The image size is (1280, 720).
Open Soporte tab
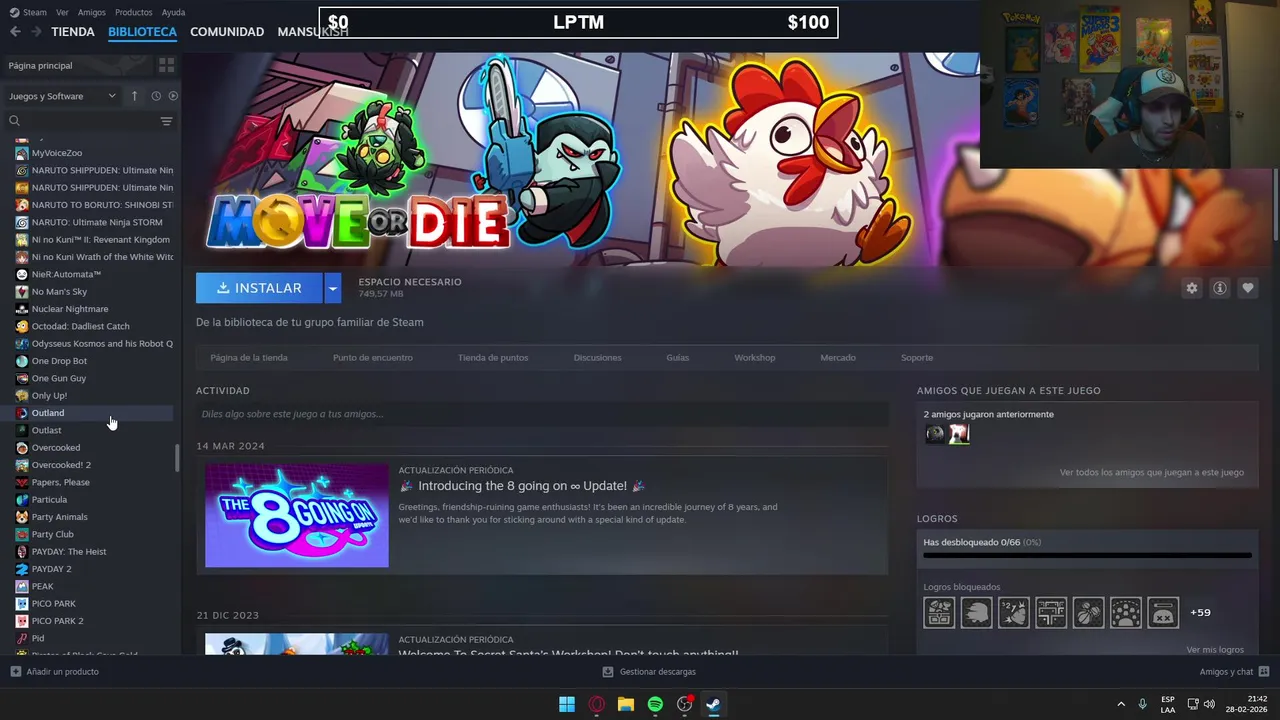pos(917,358)
